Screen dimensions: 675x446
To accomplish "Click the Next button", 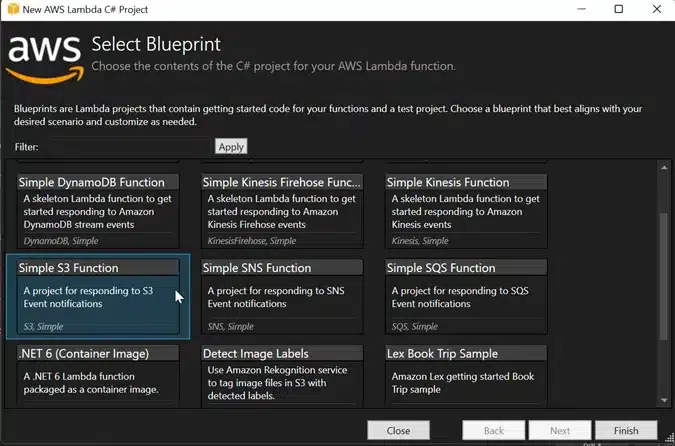I will 560,431.
